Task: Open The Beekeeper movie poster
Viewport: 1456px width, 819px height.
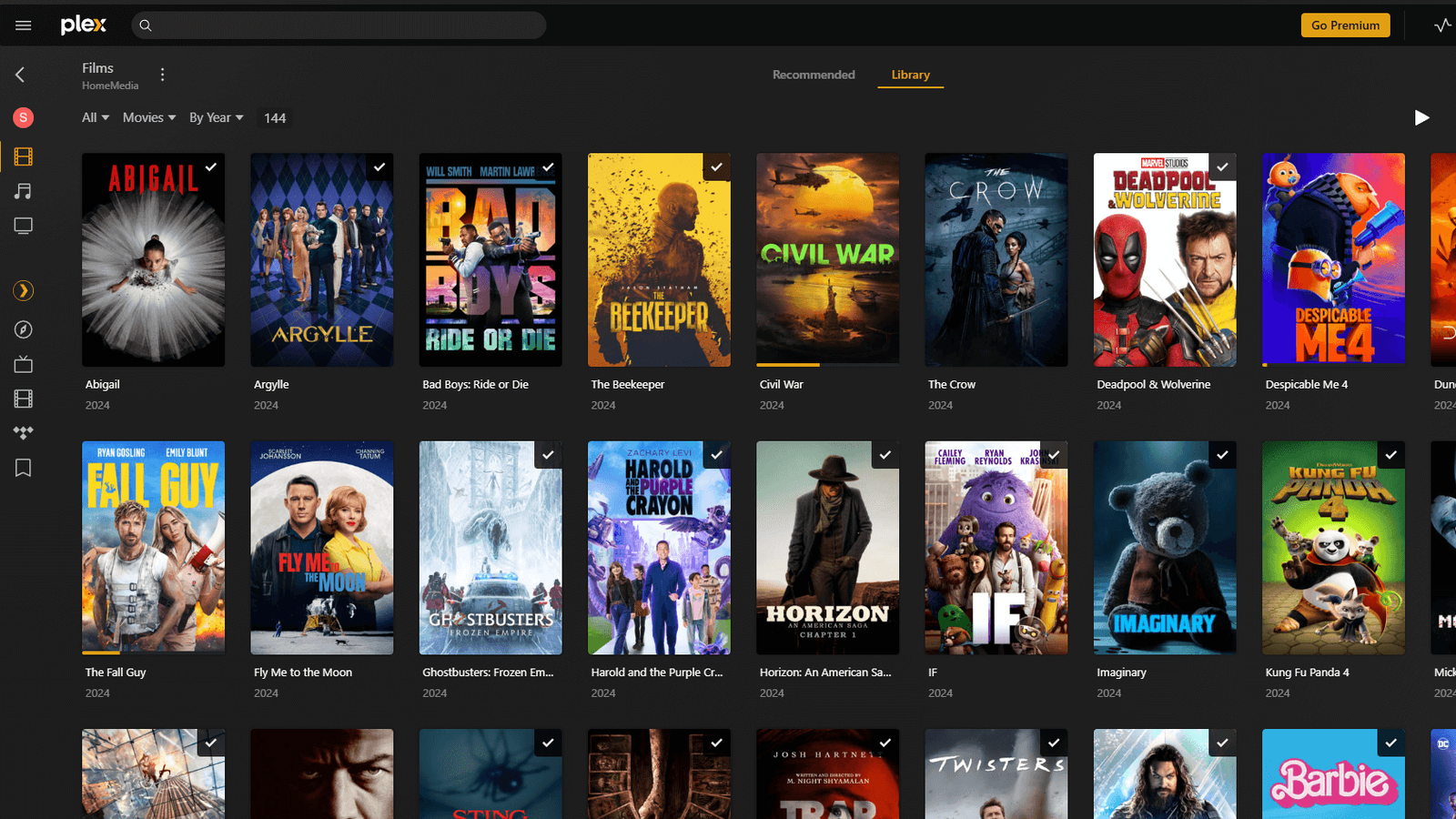Action: [x=659, y=259]
